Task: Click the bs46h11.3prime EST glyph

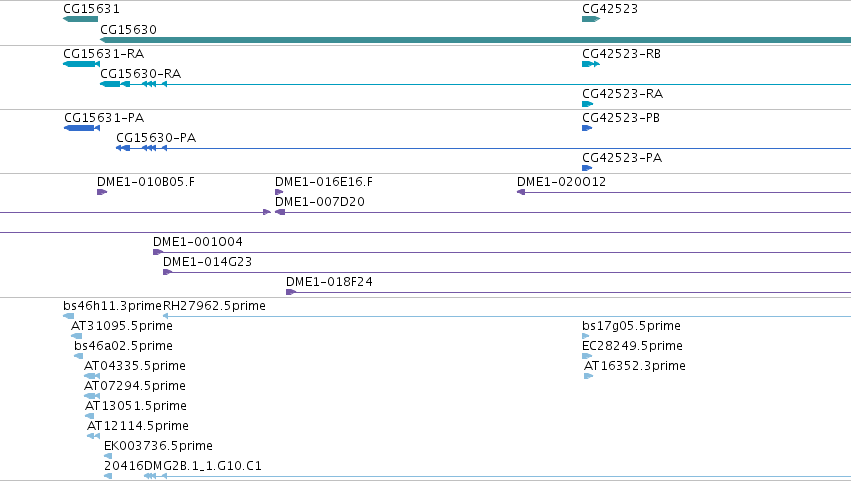Action: (x=68, y=317)
